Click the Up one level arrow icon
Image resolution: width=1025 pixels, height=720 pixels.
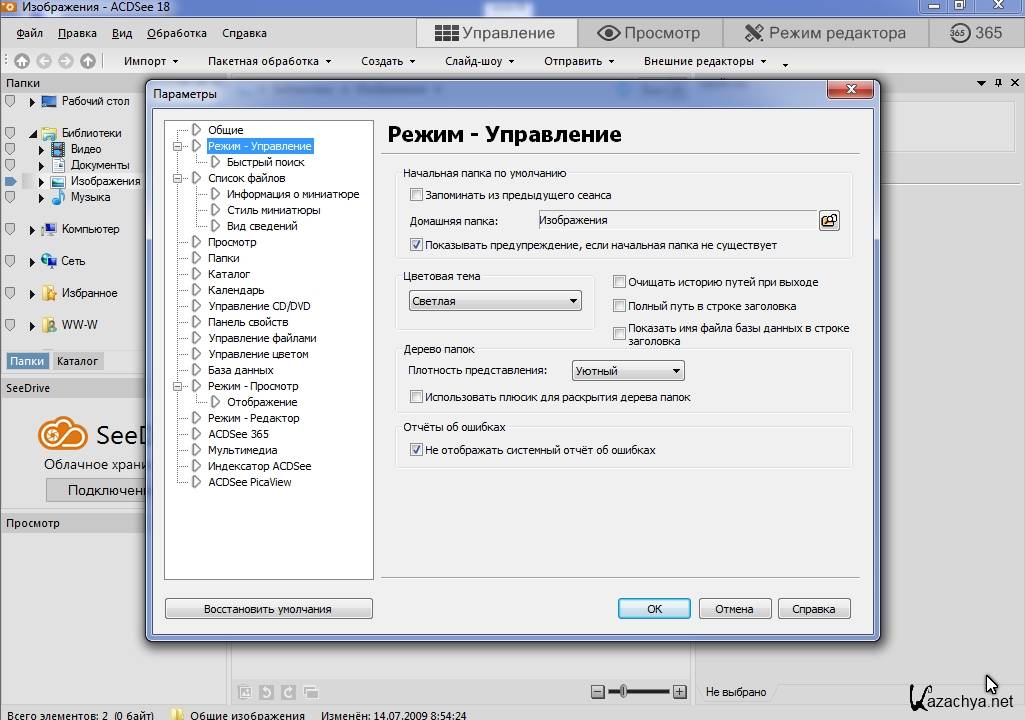pos(88,61)
